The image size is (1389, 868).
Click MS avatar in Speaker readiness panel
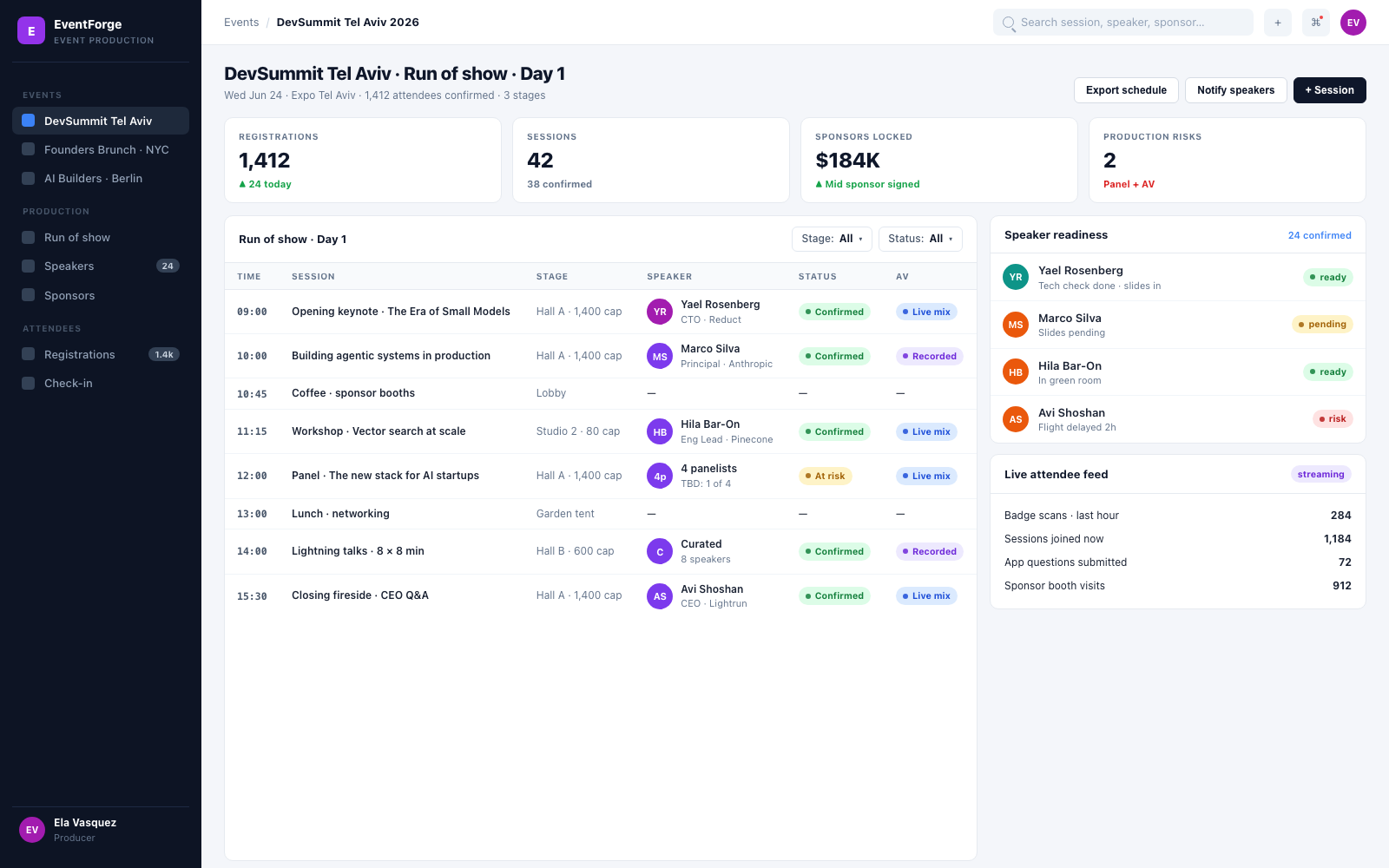[1016, 325]
